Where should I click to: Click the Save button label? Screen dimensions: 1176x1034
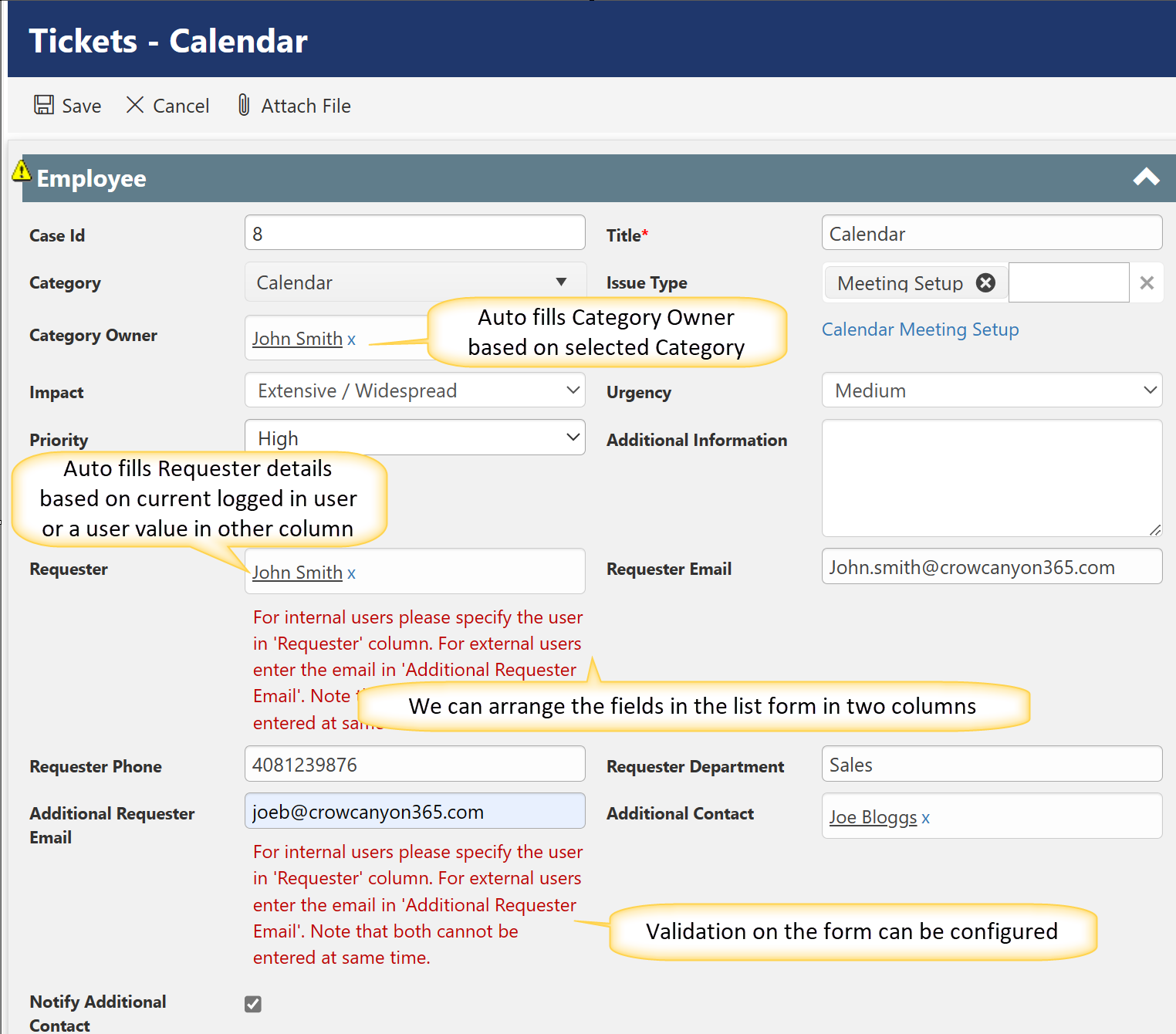click(82, 106)
